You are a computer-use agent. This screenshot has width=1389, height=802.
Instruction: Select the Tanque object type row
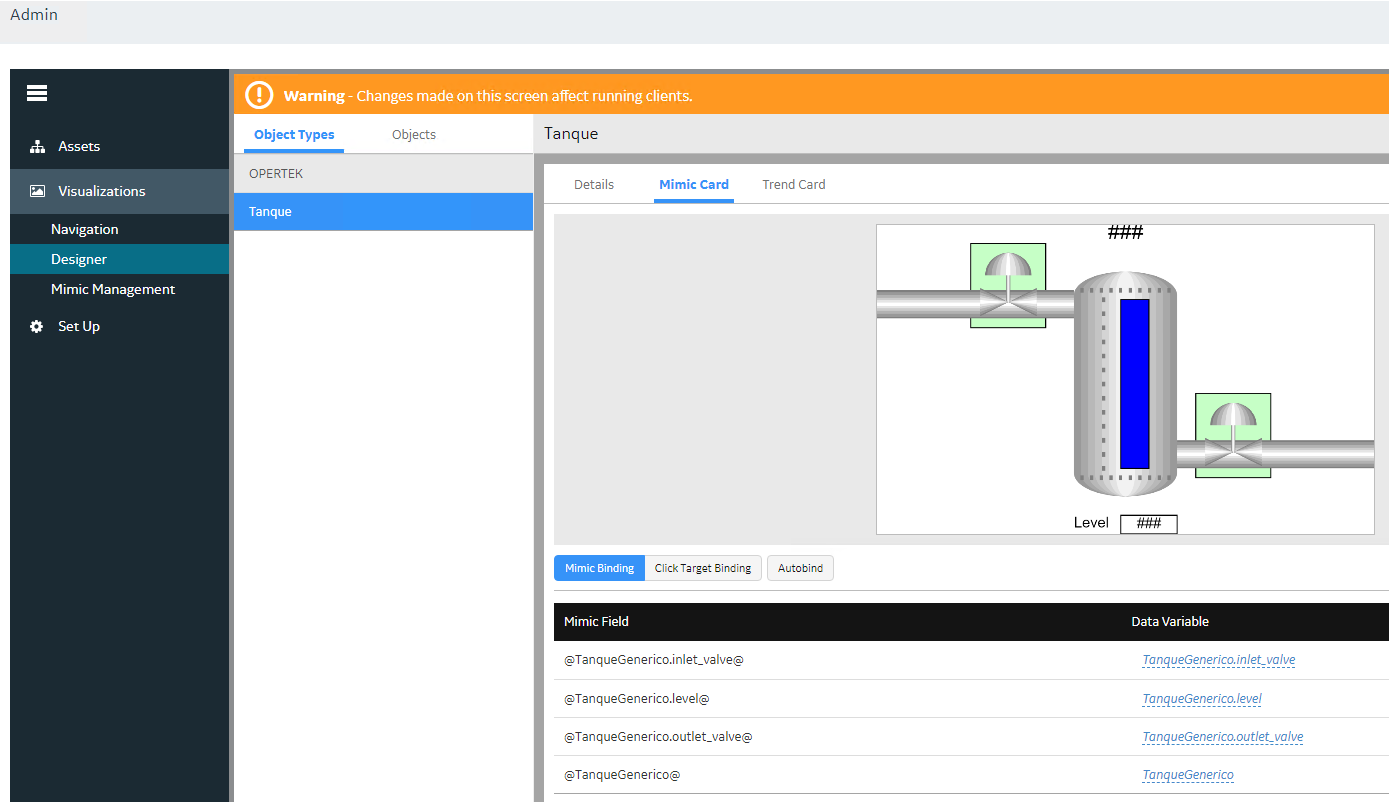(383, 212)
